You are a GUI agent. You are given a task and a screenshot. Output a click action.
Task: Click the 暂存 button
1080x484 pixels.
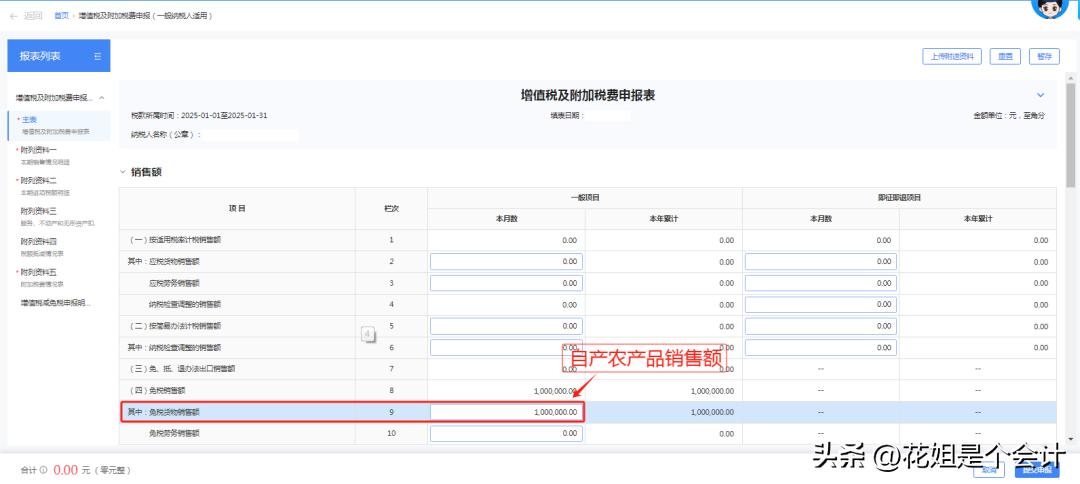tap(1044, 56)
